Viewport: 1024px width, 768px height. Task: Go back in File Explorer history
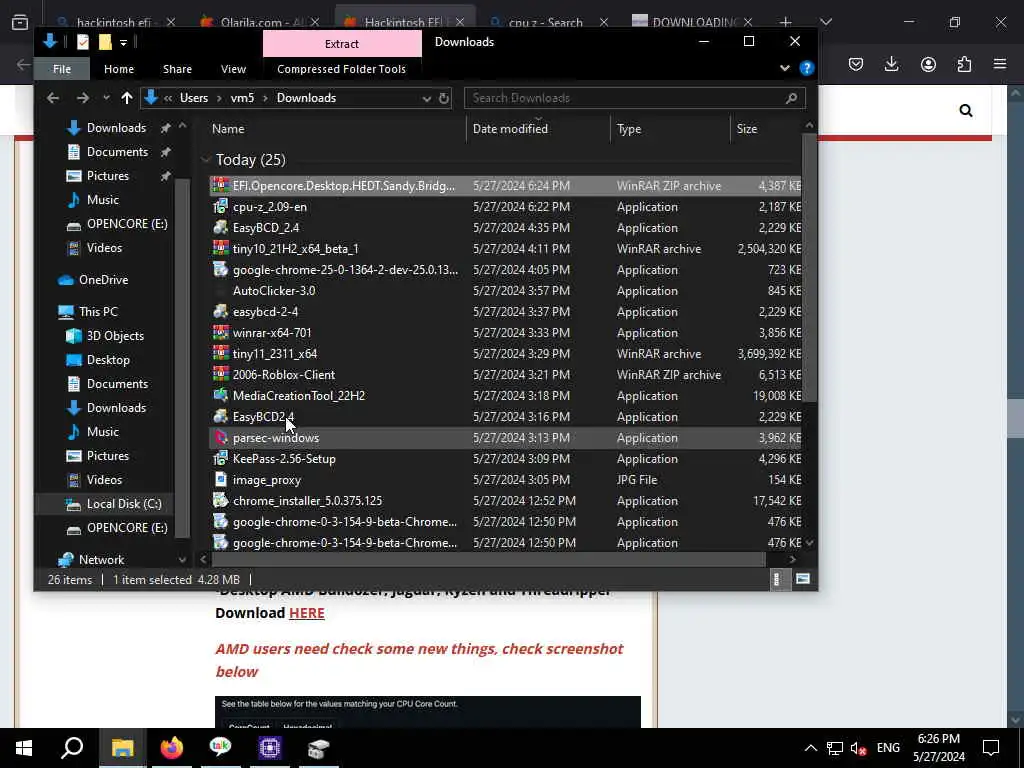click(x=53, y=98)
